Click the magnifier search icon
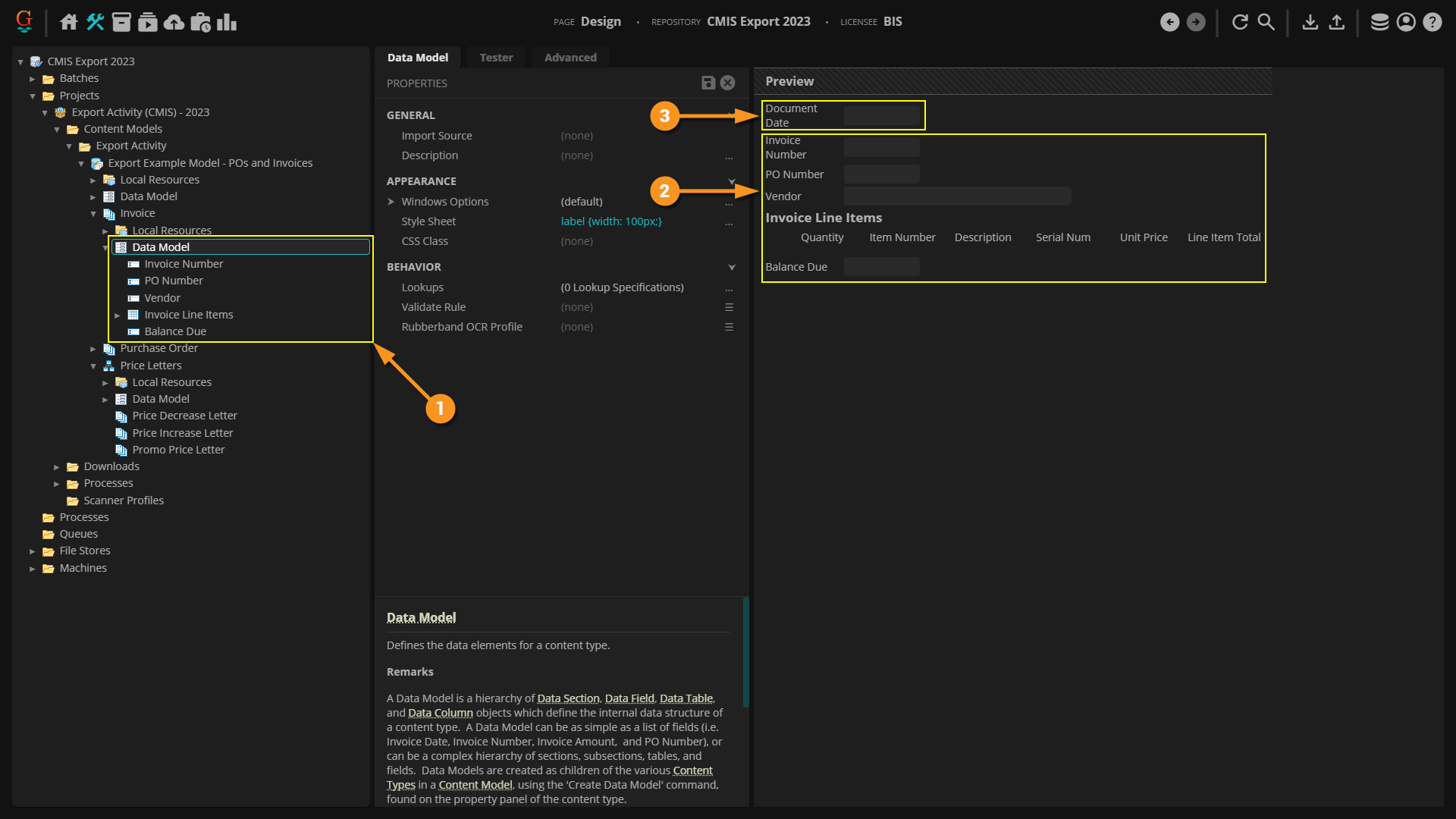1456x819 pixels. click(x=1266, y=22)
